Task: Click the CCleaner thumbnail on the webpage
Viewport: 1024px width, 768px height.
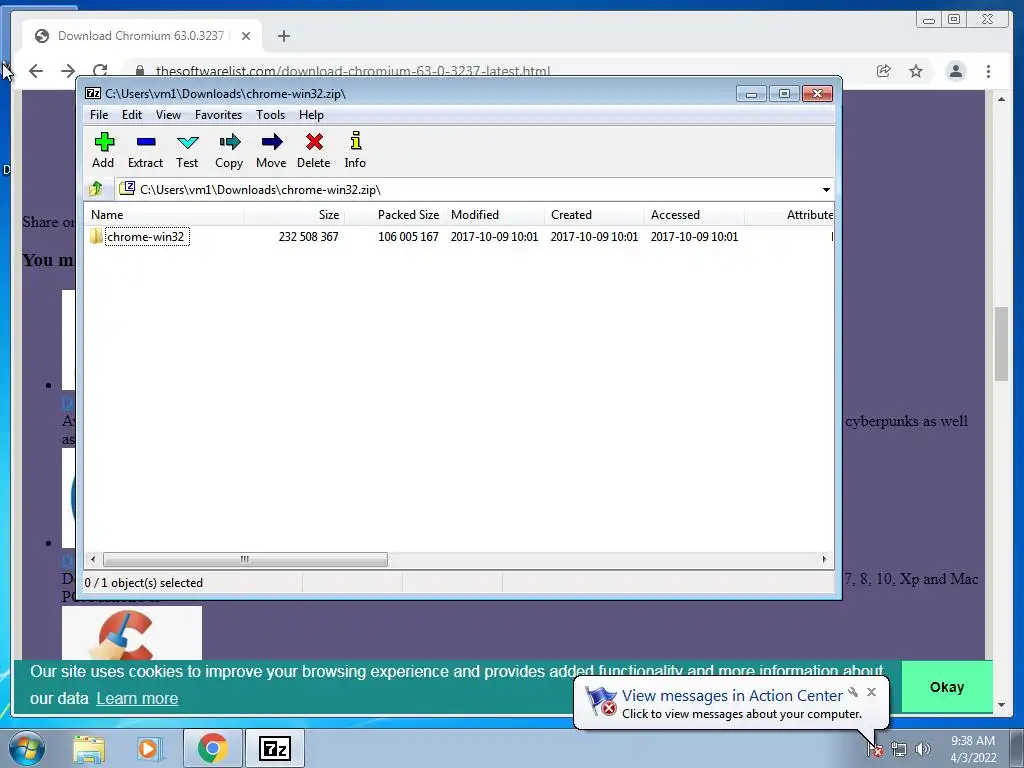Action: [132, 633]
